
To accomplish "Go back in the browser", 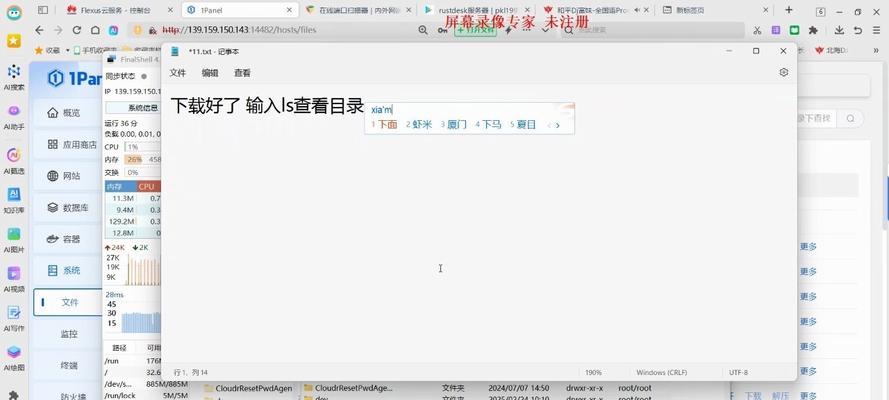I will tap(39, 30).
